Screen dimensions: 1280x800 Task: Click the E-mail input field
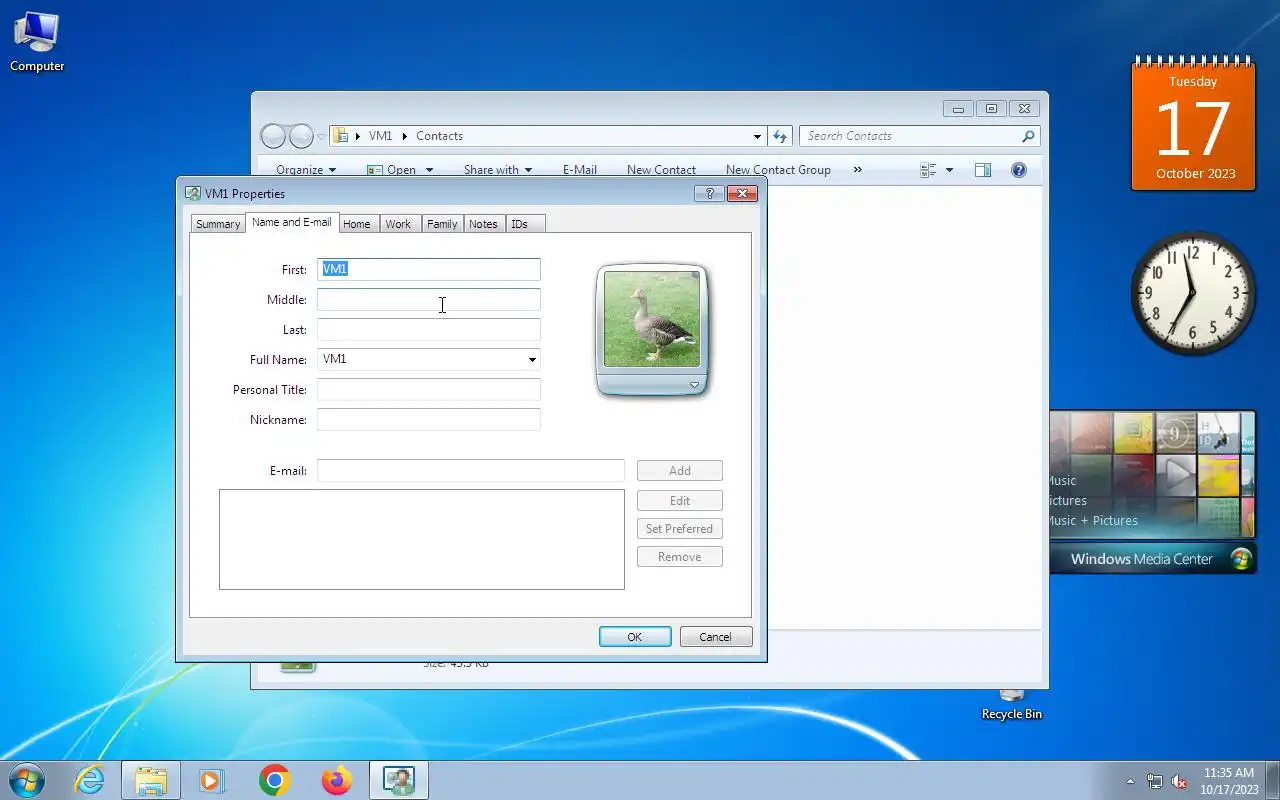(471, 470)
